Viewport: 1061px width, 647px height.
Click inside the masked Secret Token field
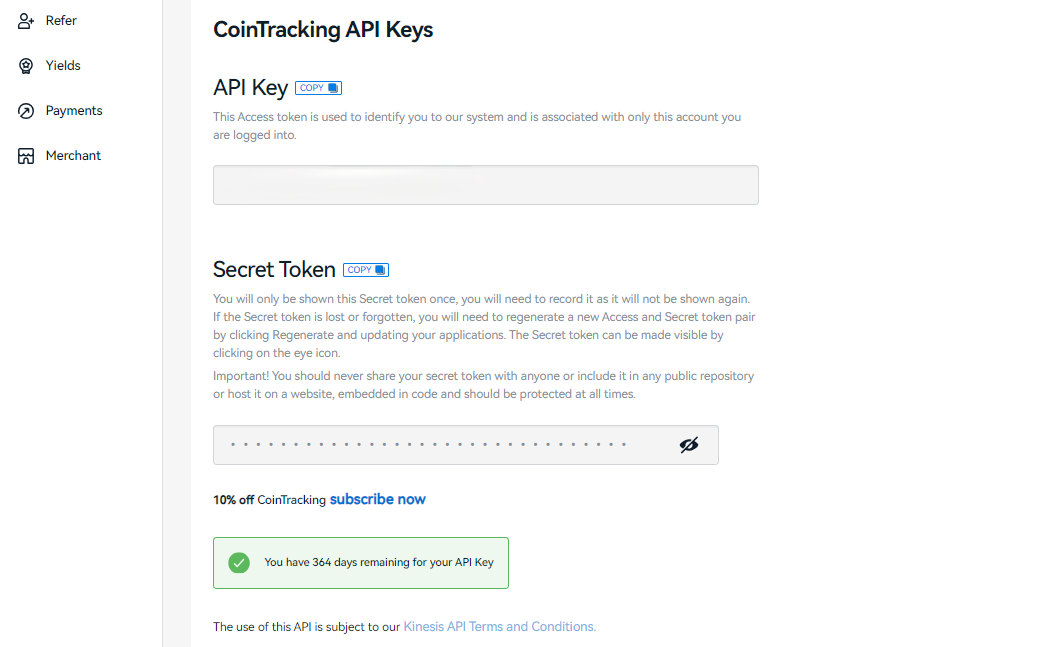coord(440,445)
